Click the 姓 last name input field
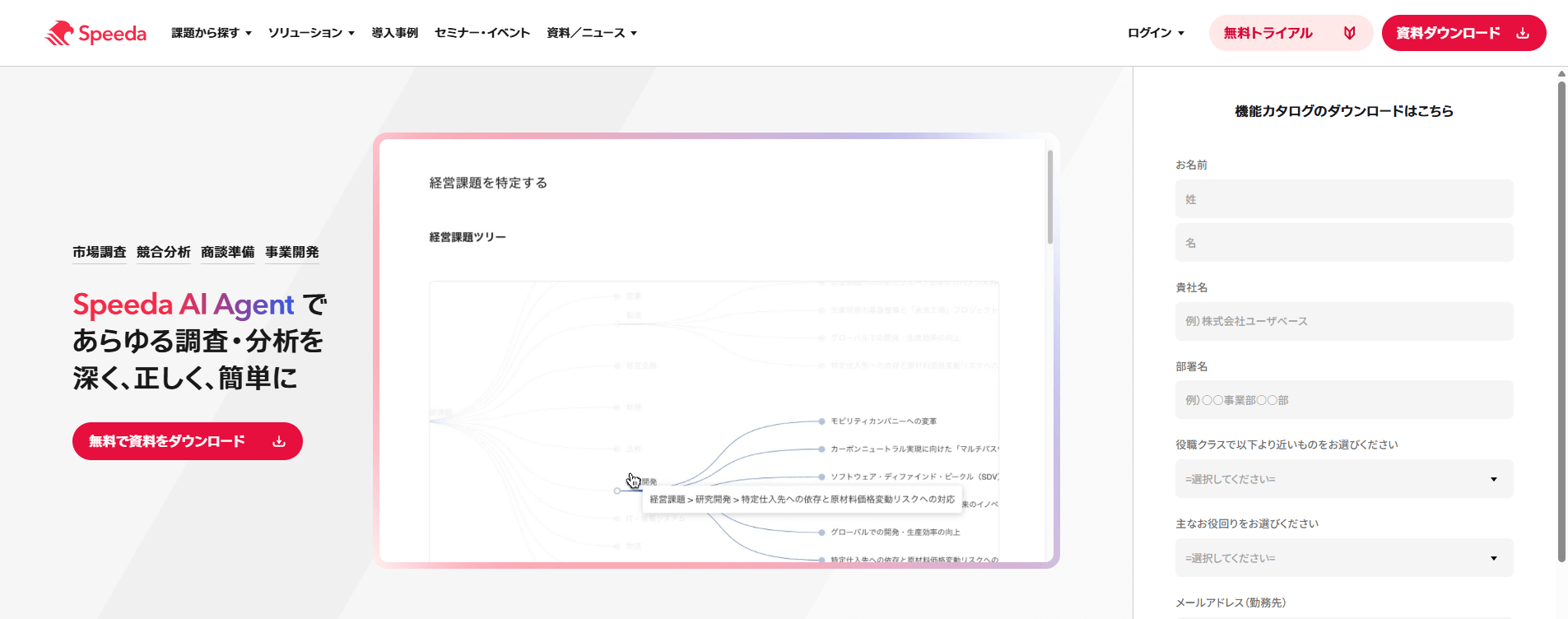This screenshot has height=619, width=1568. pyautogui.click(x=1343, y=199)
